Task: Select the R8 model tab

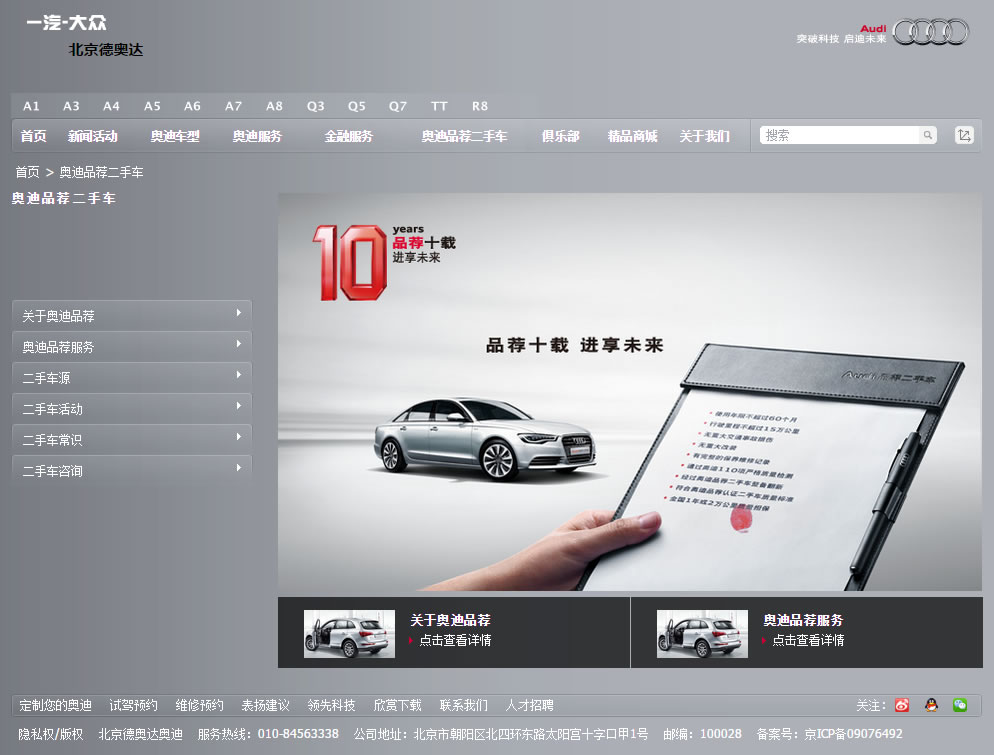Action: (x=480, y=106)
